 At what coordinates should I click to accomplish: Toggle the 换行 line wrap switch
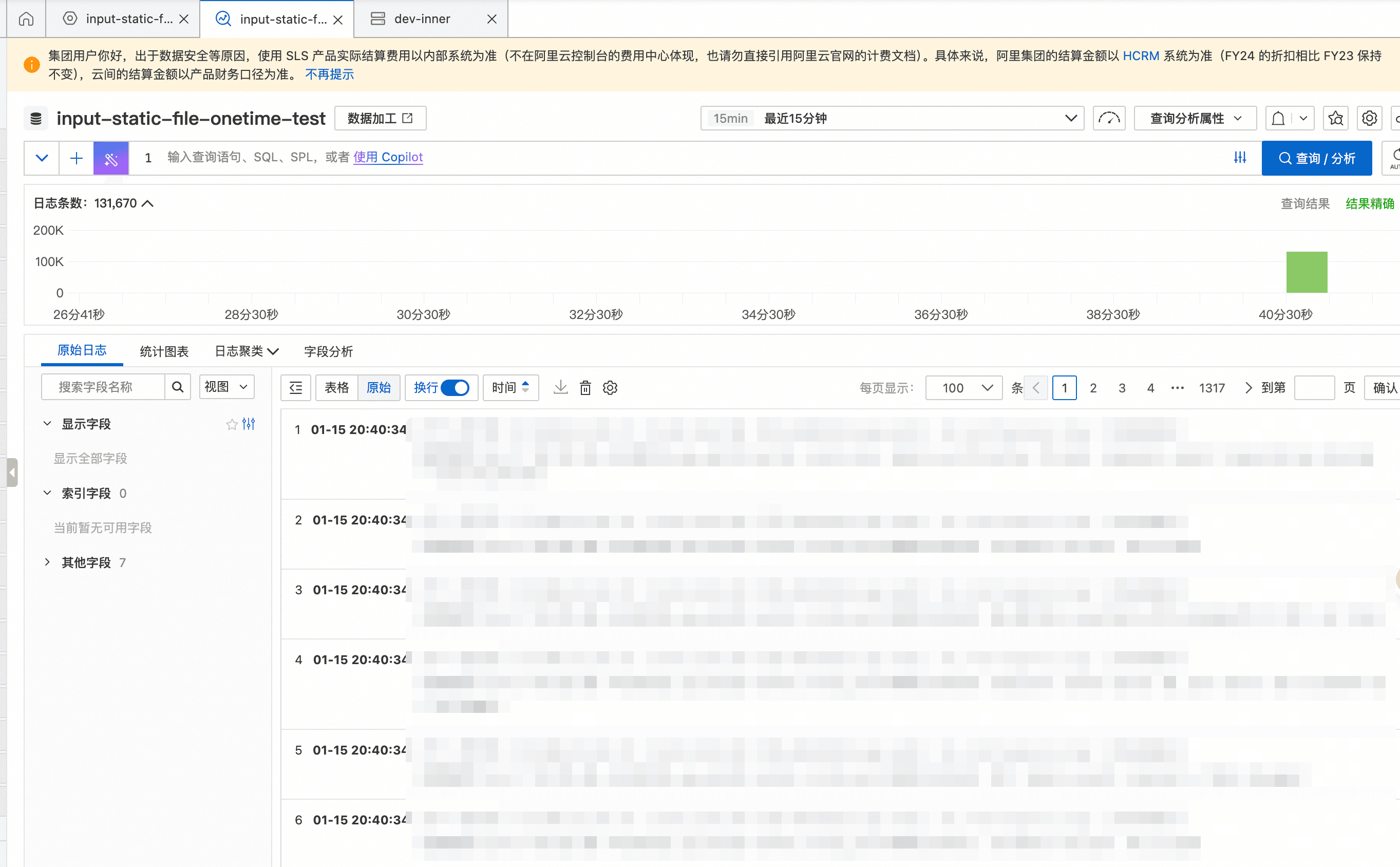455,388
